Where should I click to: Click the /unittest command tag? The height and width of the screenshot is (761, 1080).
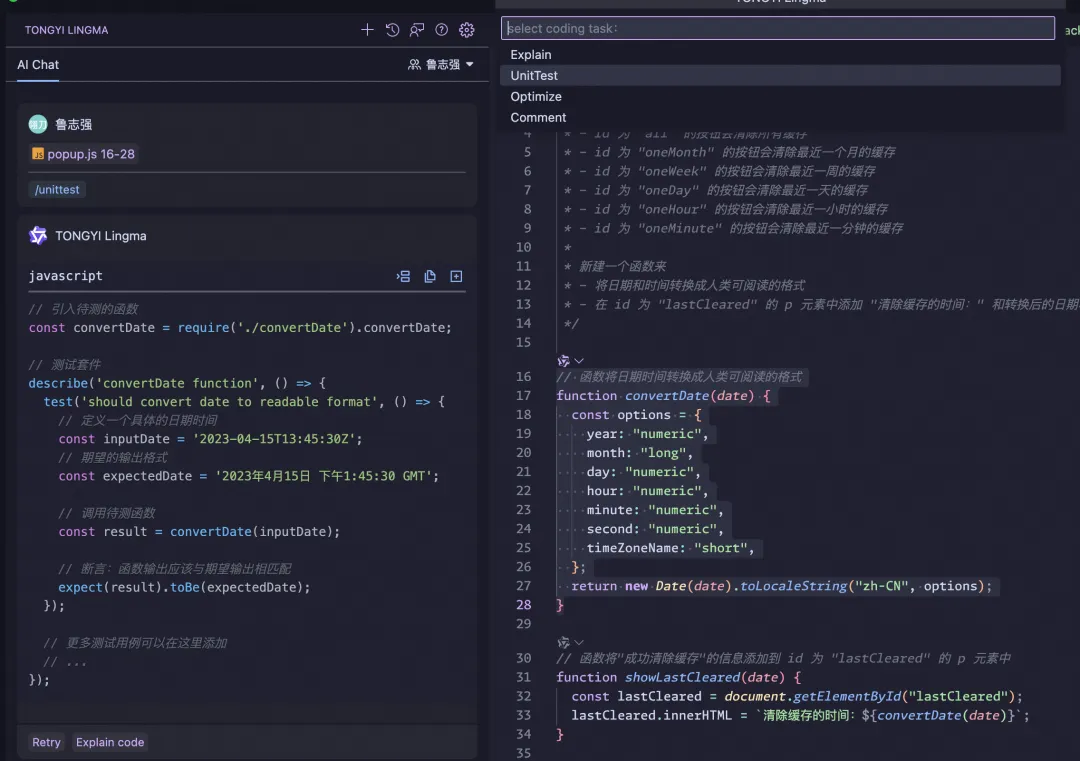point(57,189)
